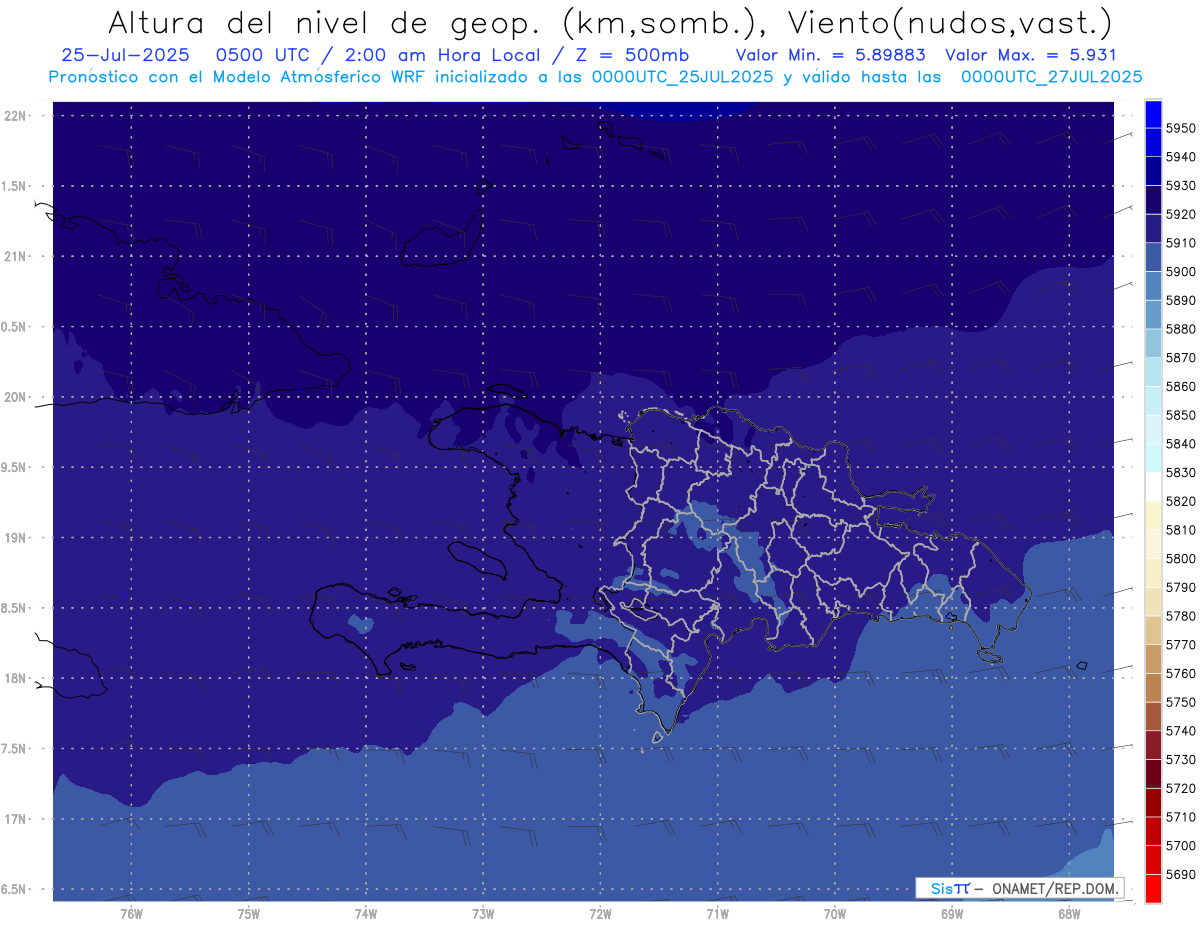
Task: Click the 5720 value on the color scale
Action: pyautogui.click(x=1181, y=788)
